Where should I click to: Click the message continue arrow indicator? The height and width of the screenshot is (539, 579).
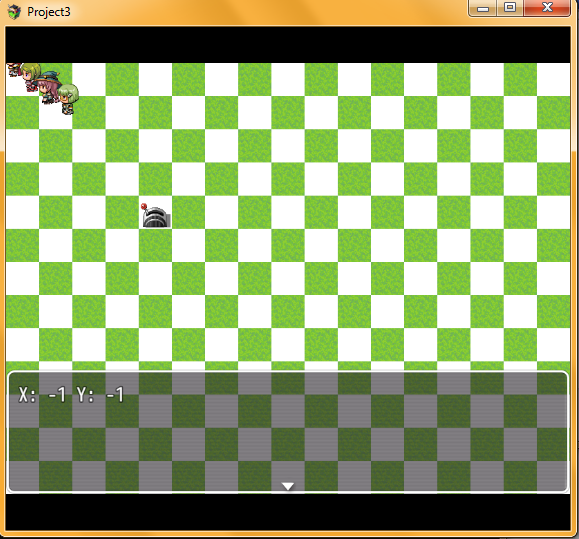coord(288,486)
